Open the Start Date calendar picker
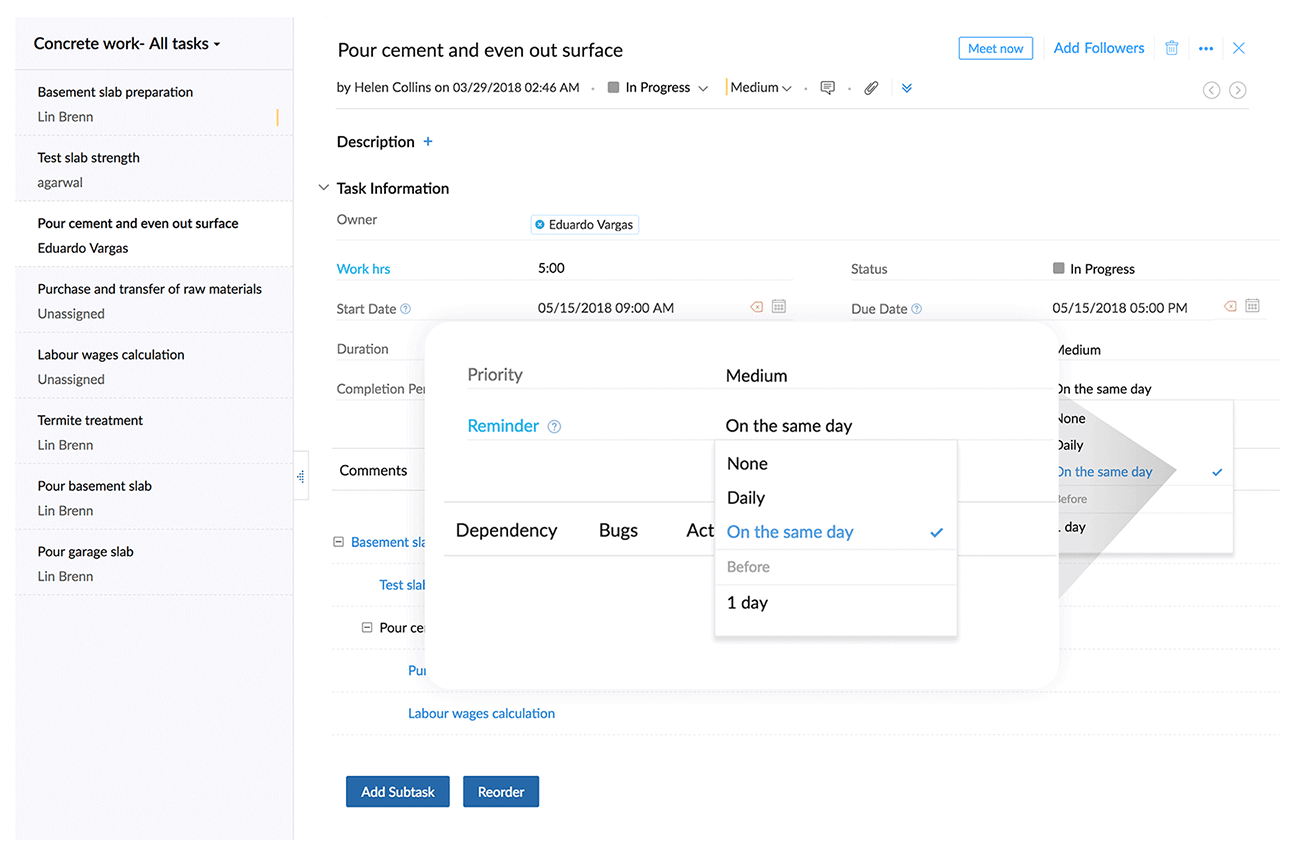The width and height of the screenshot is (1300, 861). [779, 307]
